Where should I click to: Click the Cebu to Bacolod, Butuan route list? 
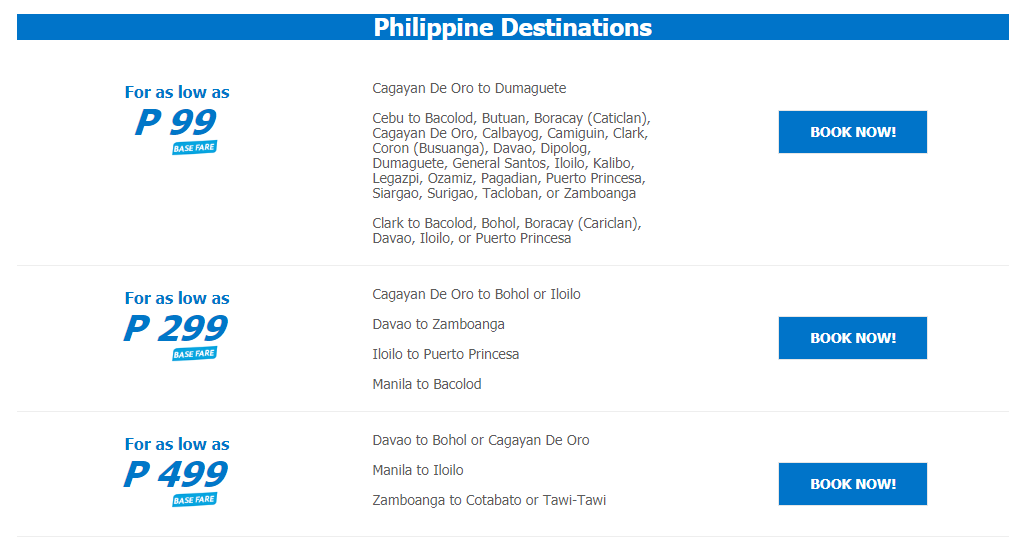[x=511, y=155]
